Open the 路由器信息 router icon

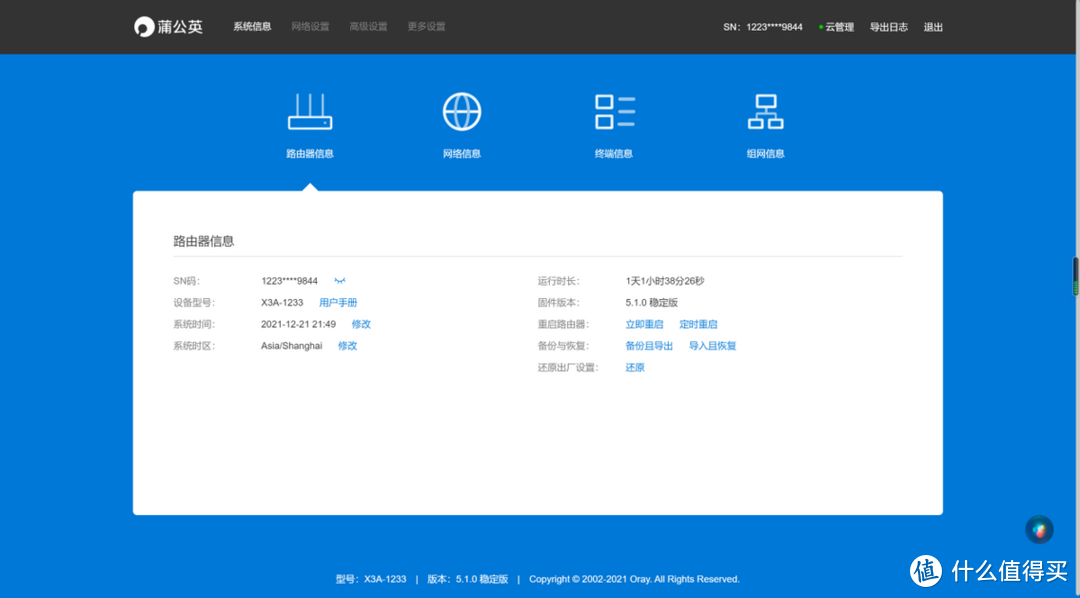[310, 112]
